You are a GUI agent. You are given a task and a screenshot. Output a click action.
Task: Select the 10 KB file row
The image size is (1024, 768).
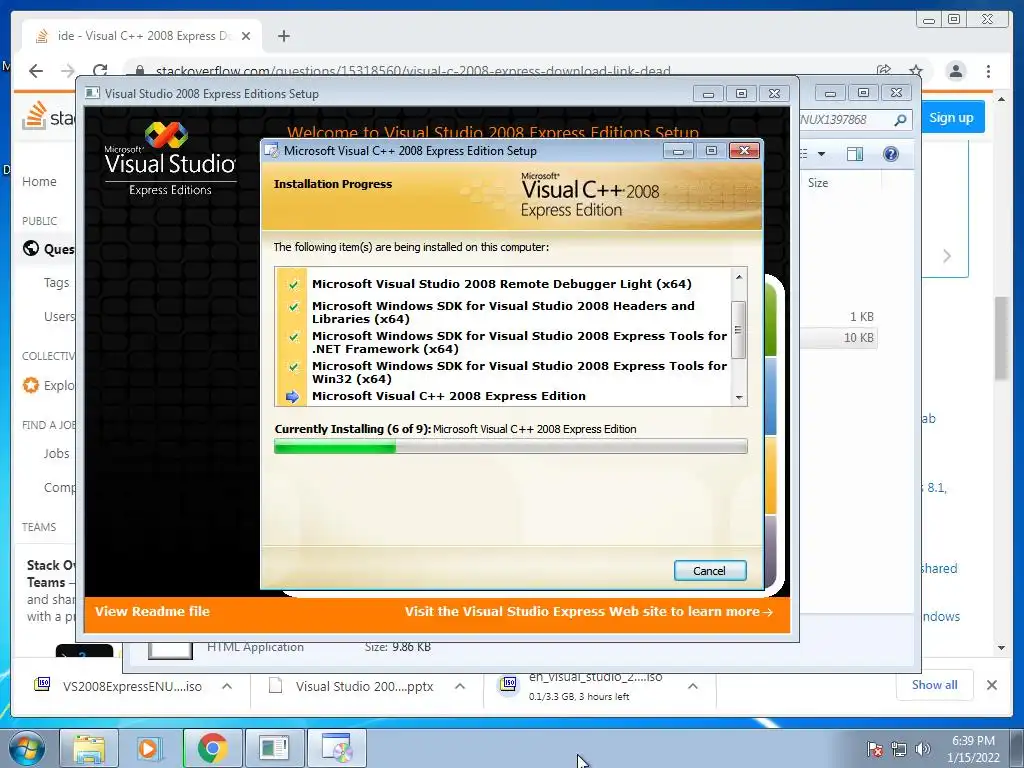[839, 338]
